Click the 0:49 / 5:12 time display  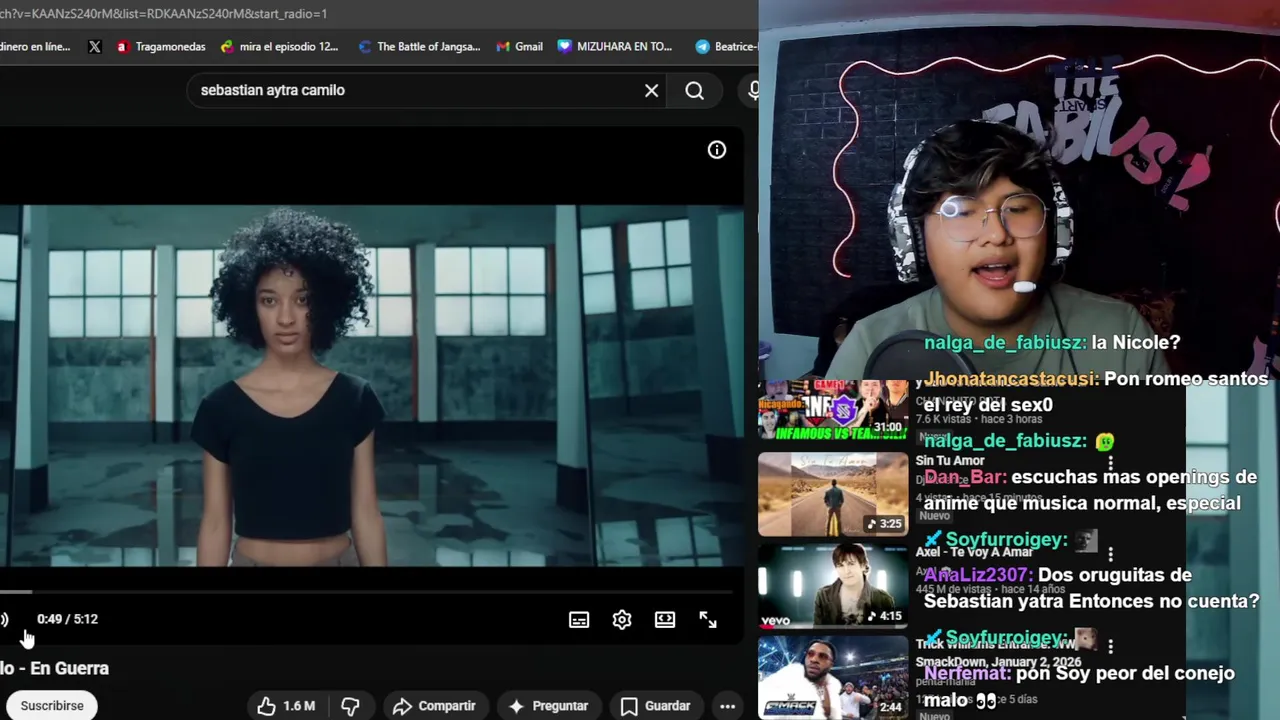[67, 619]
